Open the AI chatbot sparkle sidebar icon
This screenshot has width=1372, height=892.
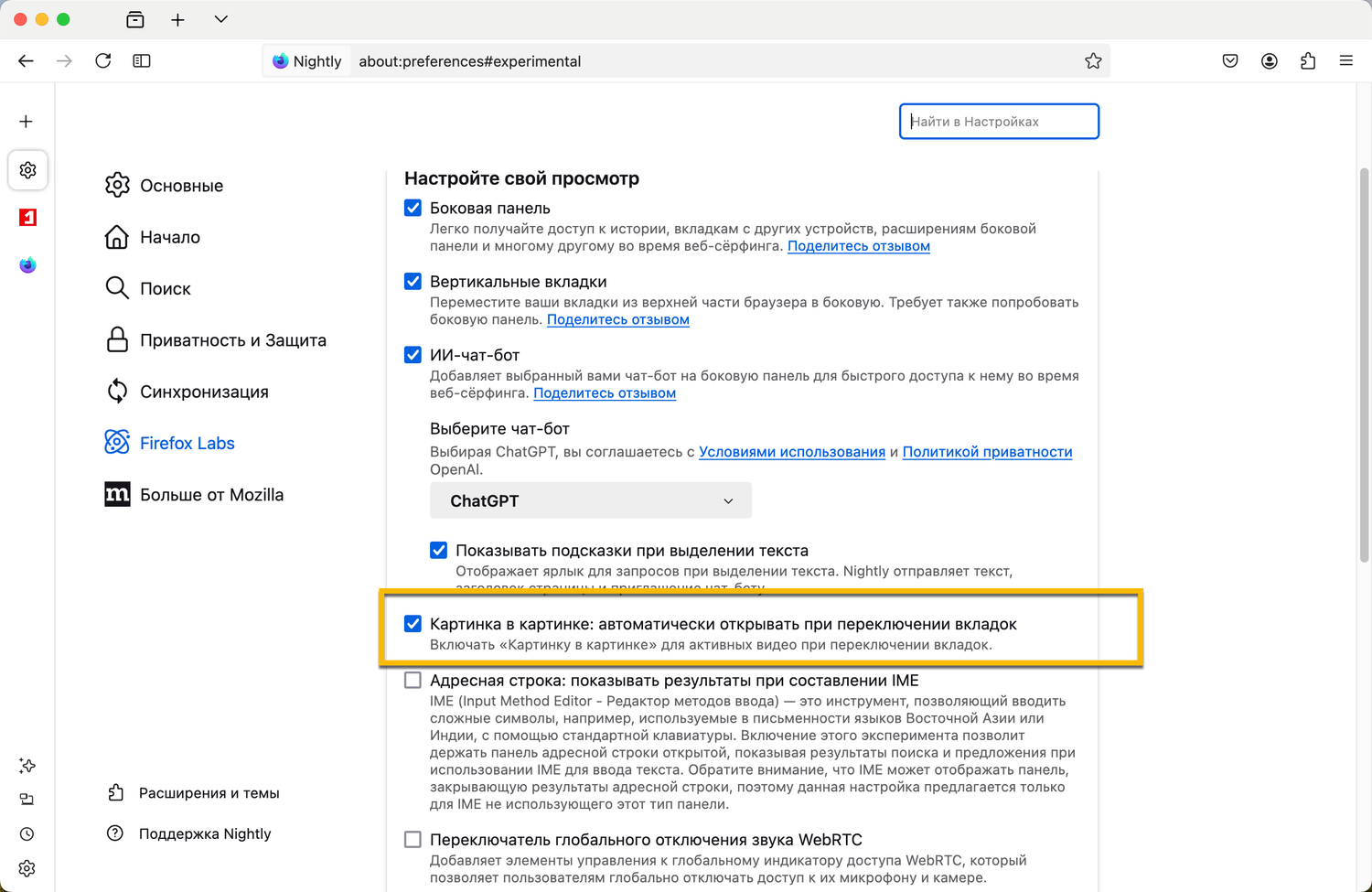pyautogui.click(x=27, y=766)
